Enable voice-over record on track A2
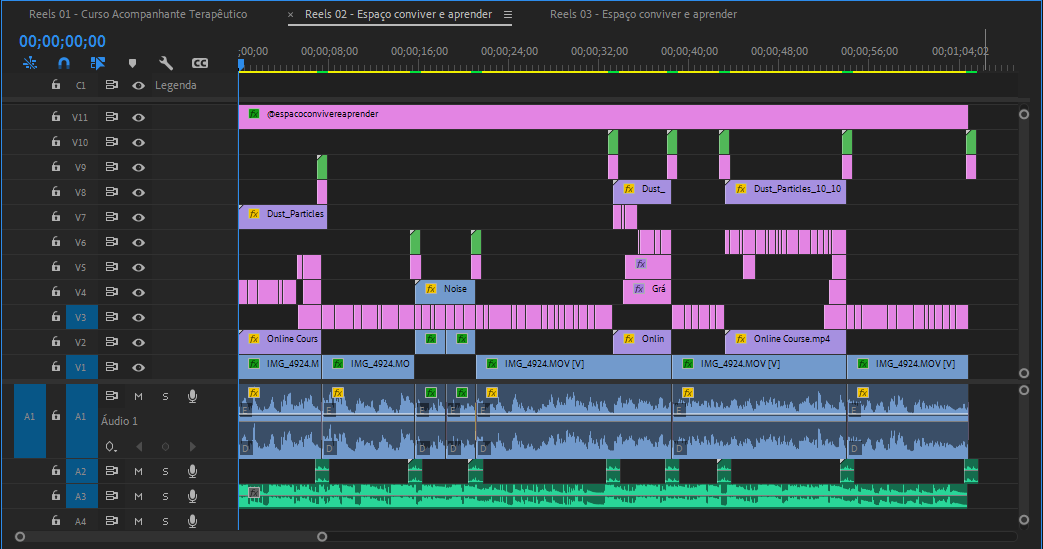1043x549 pixels. [x=192, y=471]
